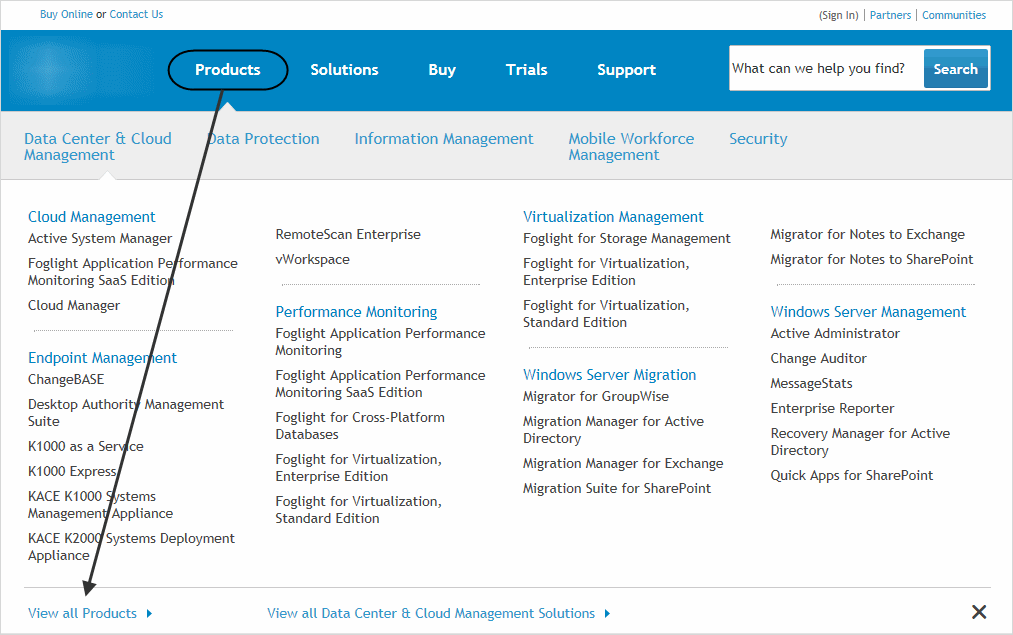The height and width of the screenshot is (635, 1013).
Task: Open the Solutions menu
Action: click(344, 70)
